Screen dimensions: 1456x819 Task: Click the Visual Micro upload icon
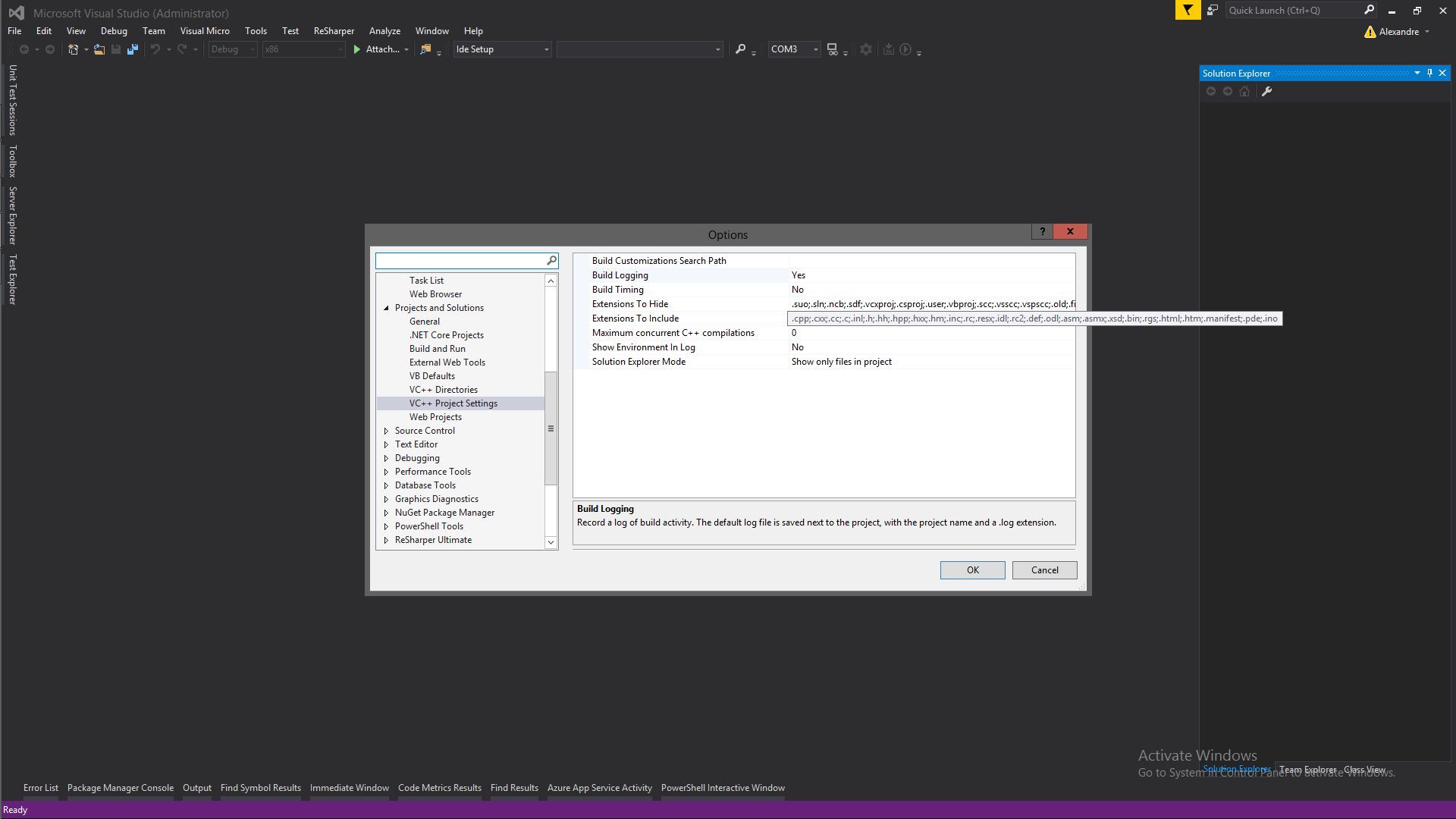click(x=889, y=49)
